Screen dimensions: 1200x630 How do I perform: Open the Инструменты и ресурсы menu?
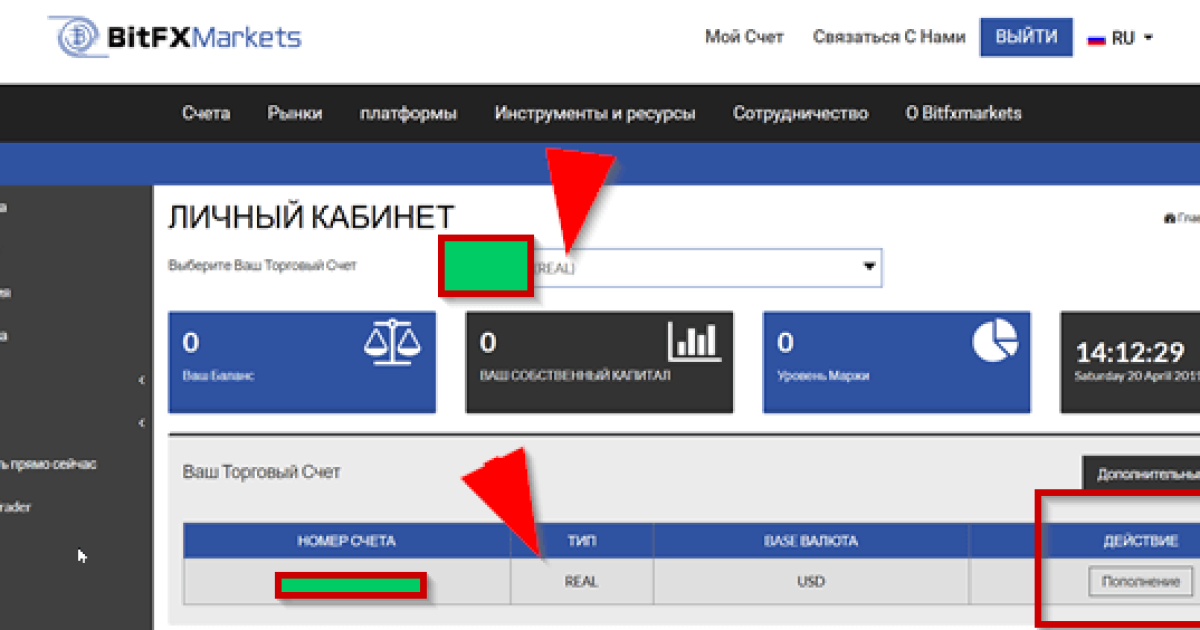coord(595,113)
